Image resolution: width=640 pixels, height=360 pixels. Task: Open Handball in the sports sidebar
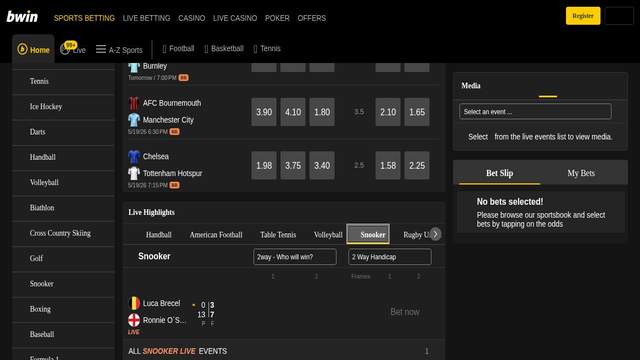coord(64,157)
